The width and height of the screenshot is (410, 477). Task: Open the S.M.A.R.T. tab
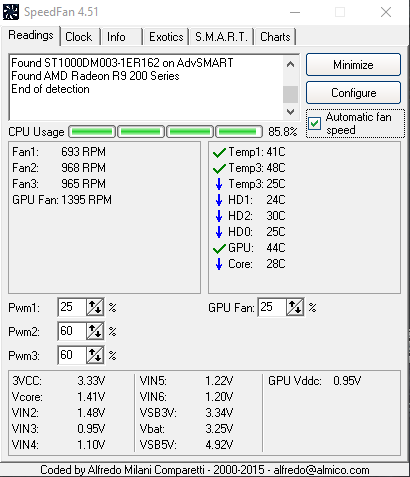pos(221,37)
